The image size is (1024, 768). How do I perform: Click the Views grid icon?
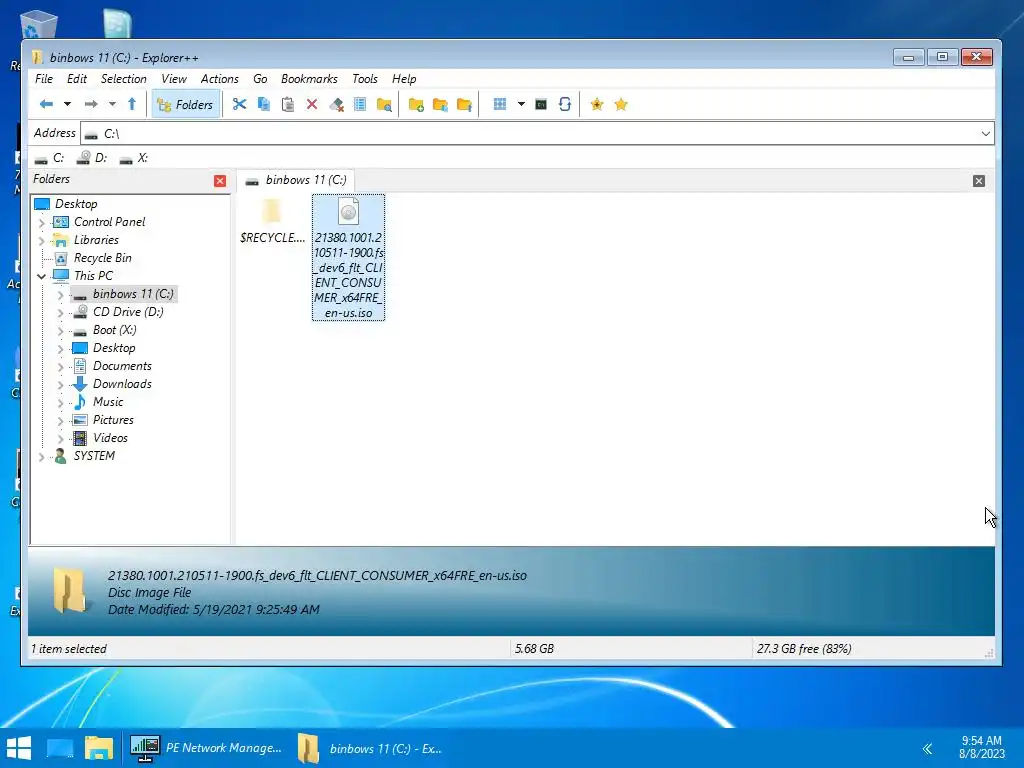pyautogui.click(x=500, y=104)
